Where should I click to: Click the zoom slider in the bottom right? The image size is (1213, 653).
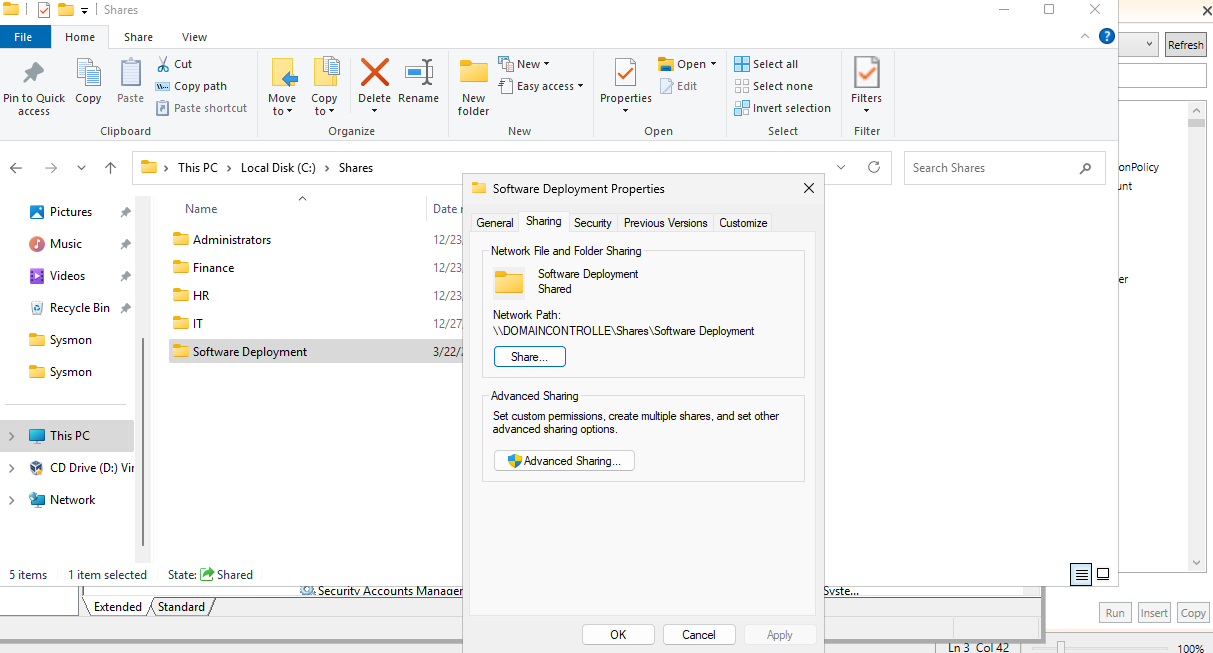(1061, 647)
